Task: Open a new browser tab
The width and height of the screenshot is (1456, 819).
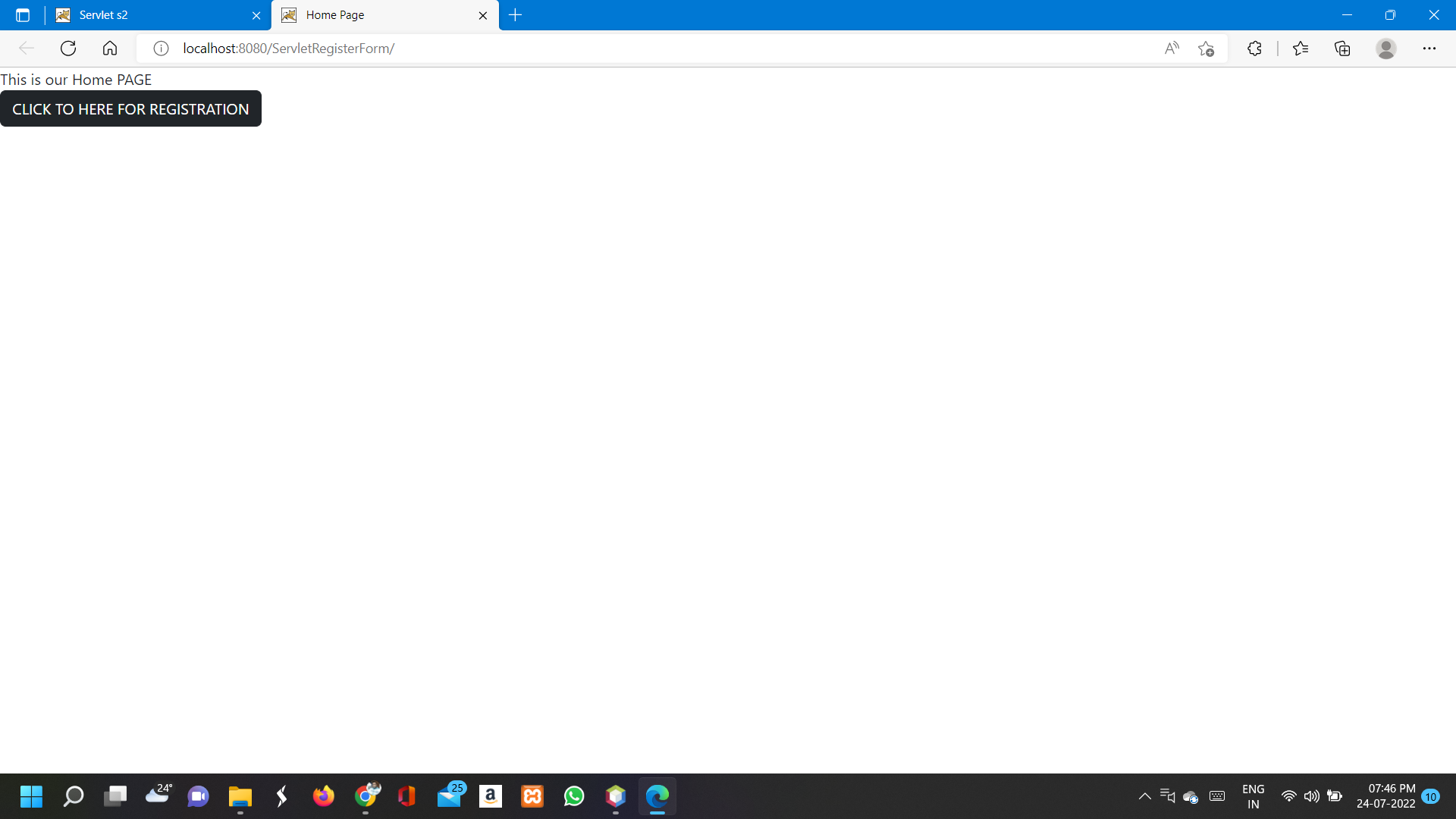Action: pos(516,15)
